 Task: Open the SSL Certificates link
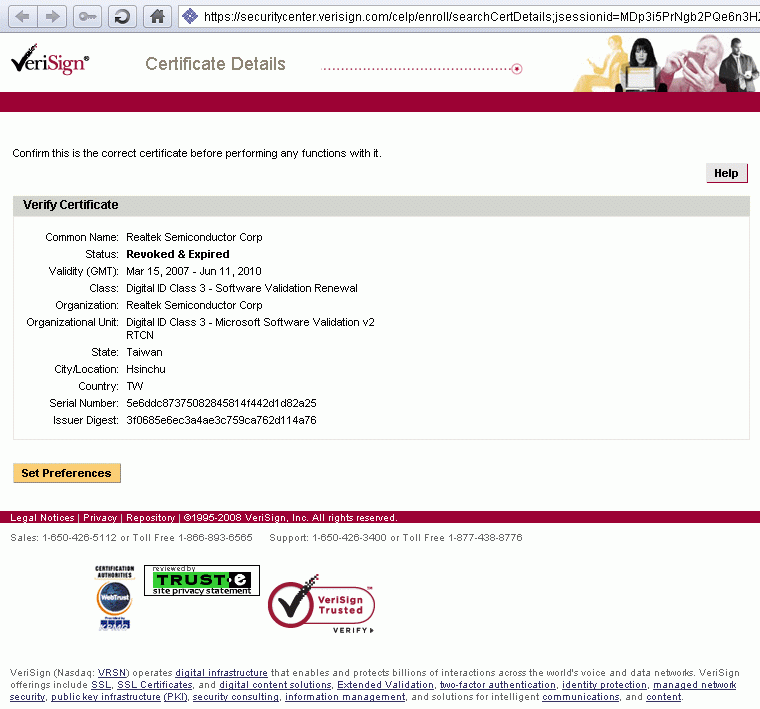[155, 685]
